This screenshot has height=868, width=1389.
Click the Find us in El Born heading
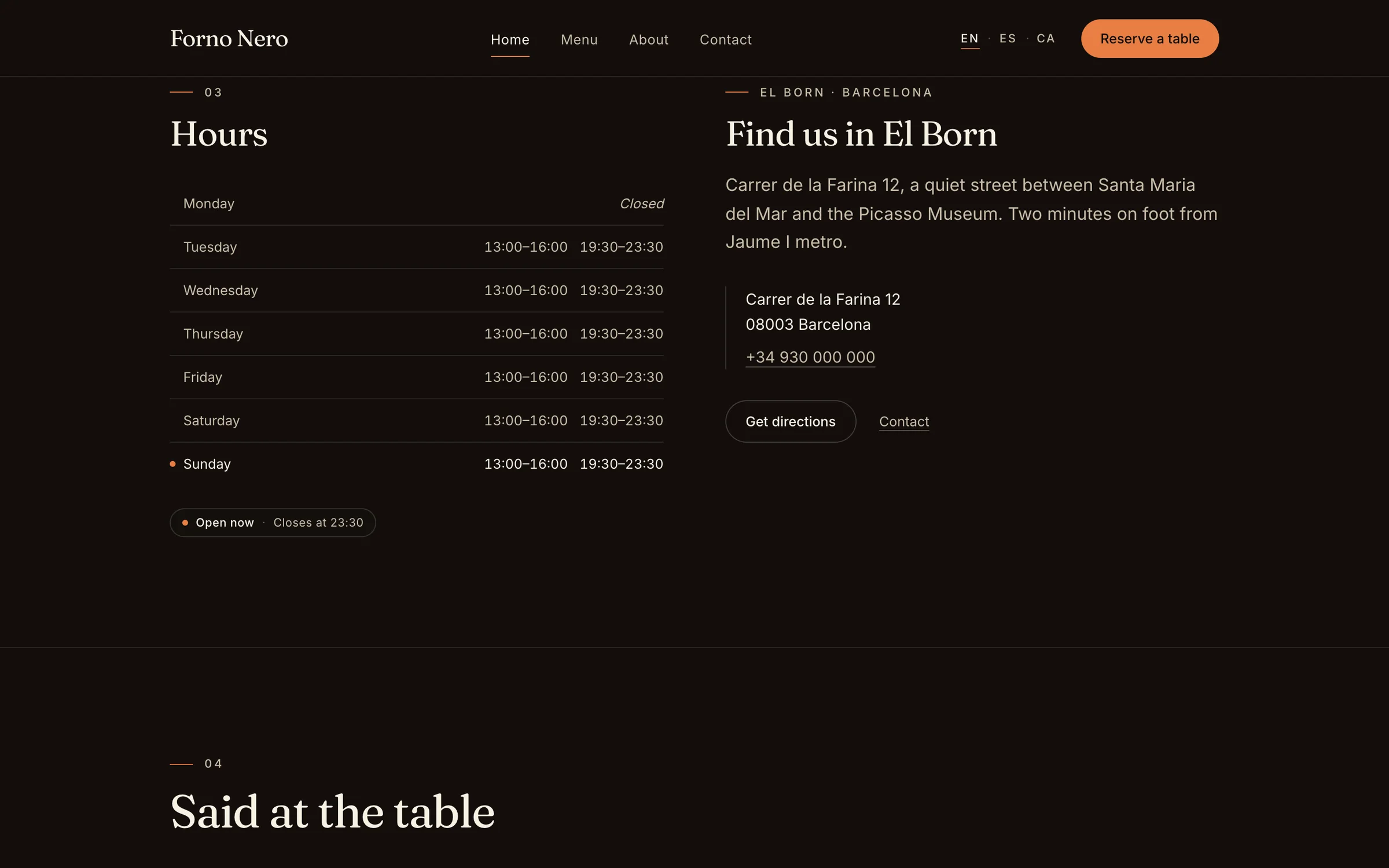click(861, 134)
